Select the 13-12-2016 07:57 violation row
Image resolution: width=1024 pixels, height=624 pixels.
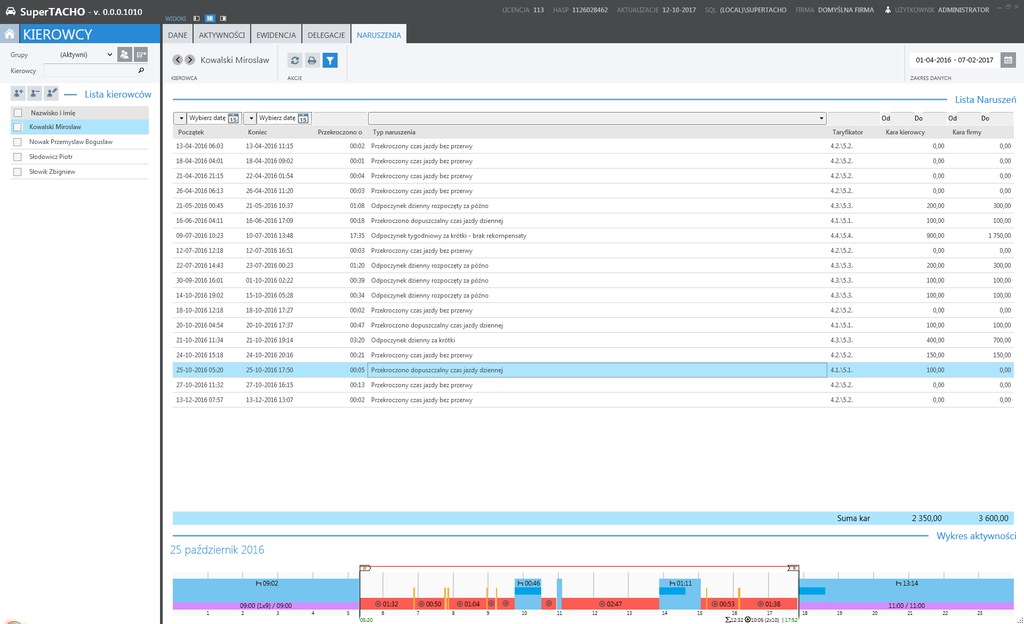coord(593,400)
